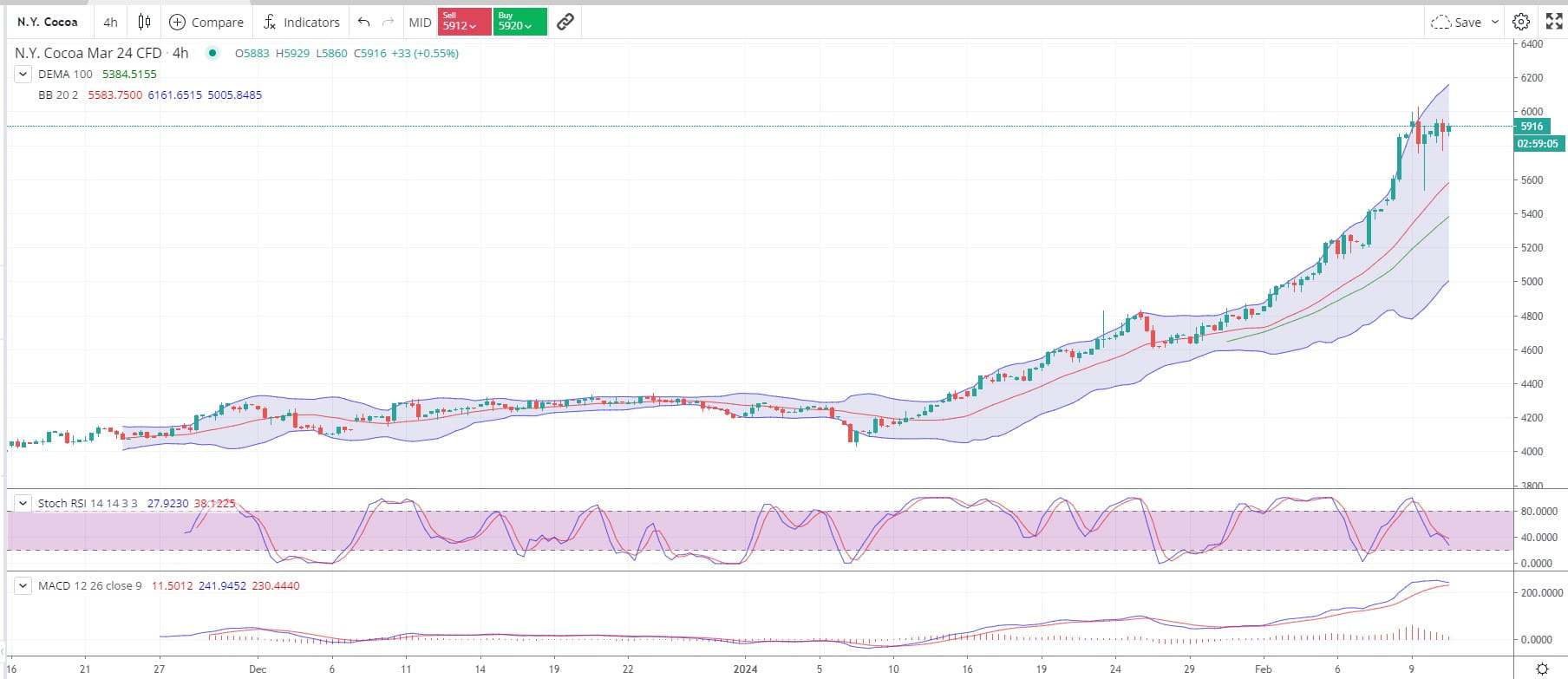Image resolution: width=1568 pixels, height=679 pixels.
Task: Click the N.Y. Cocoa Mar 24 CFD title
Action: [88, 53]
